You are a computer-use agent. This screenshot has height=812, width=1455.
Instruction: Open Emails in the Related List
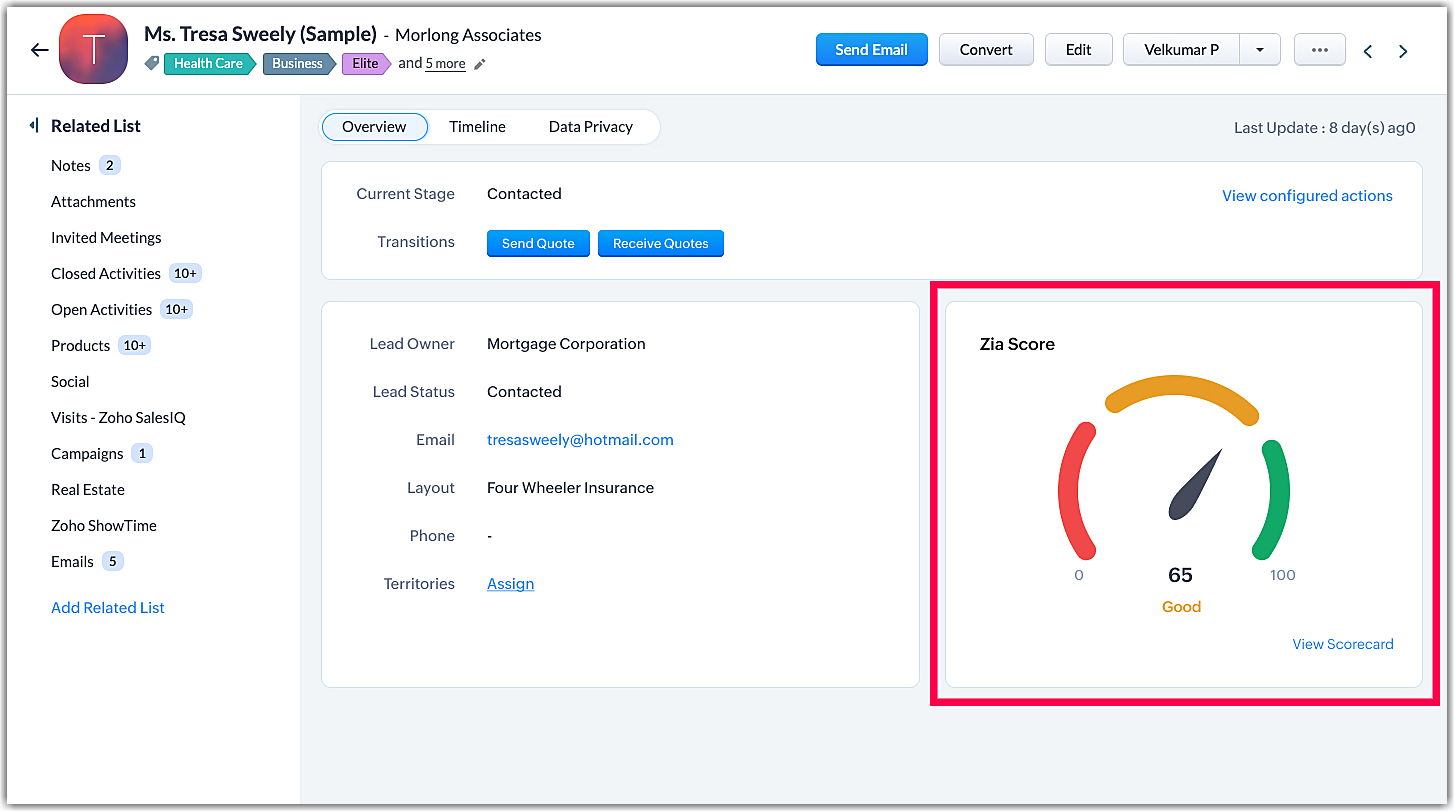click(72, 562)
